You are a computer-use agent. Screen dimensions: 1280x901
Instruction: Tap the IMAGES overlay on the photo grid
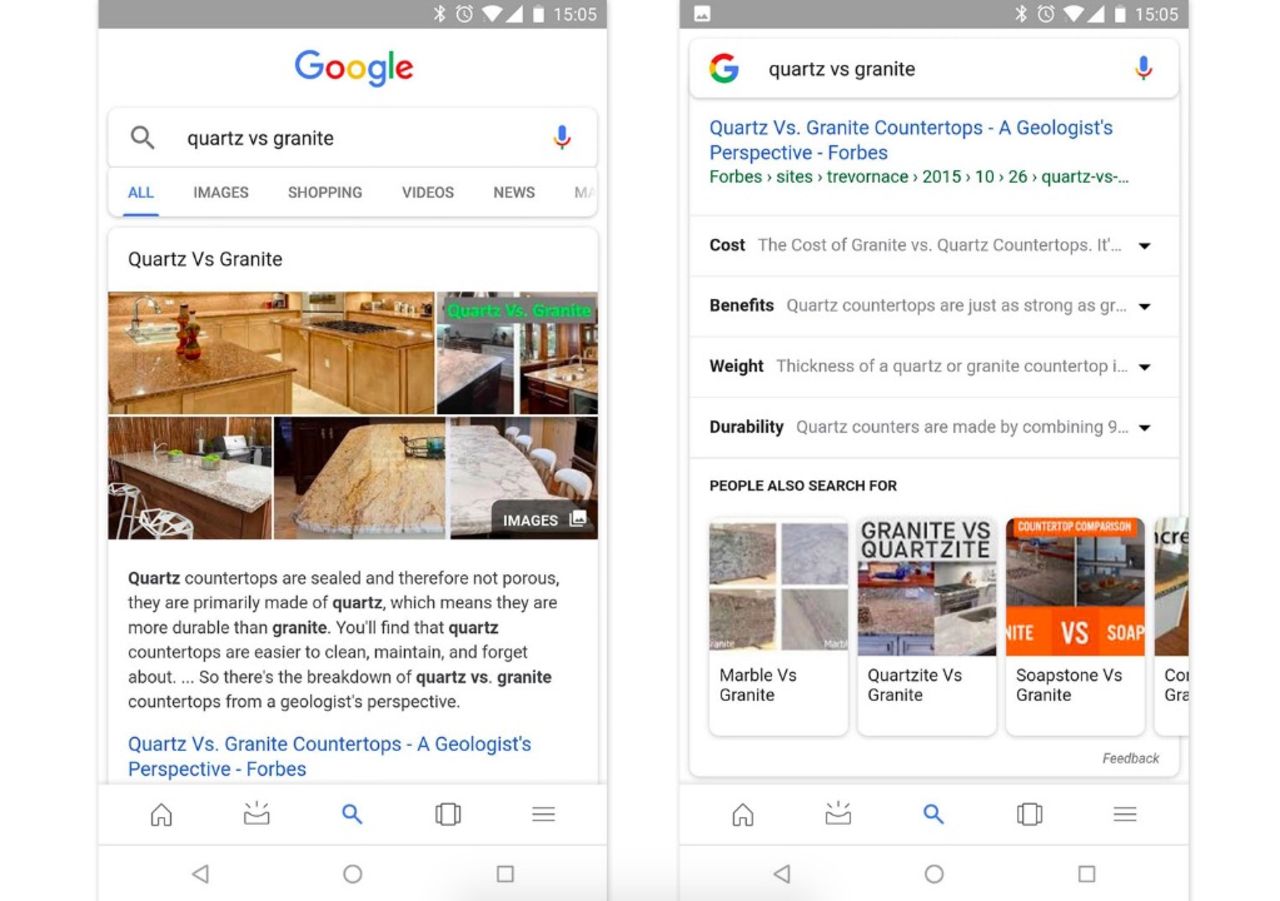[539, 520]
